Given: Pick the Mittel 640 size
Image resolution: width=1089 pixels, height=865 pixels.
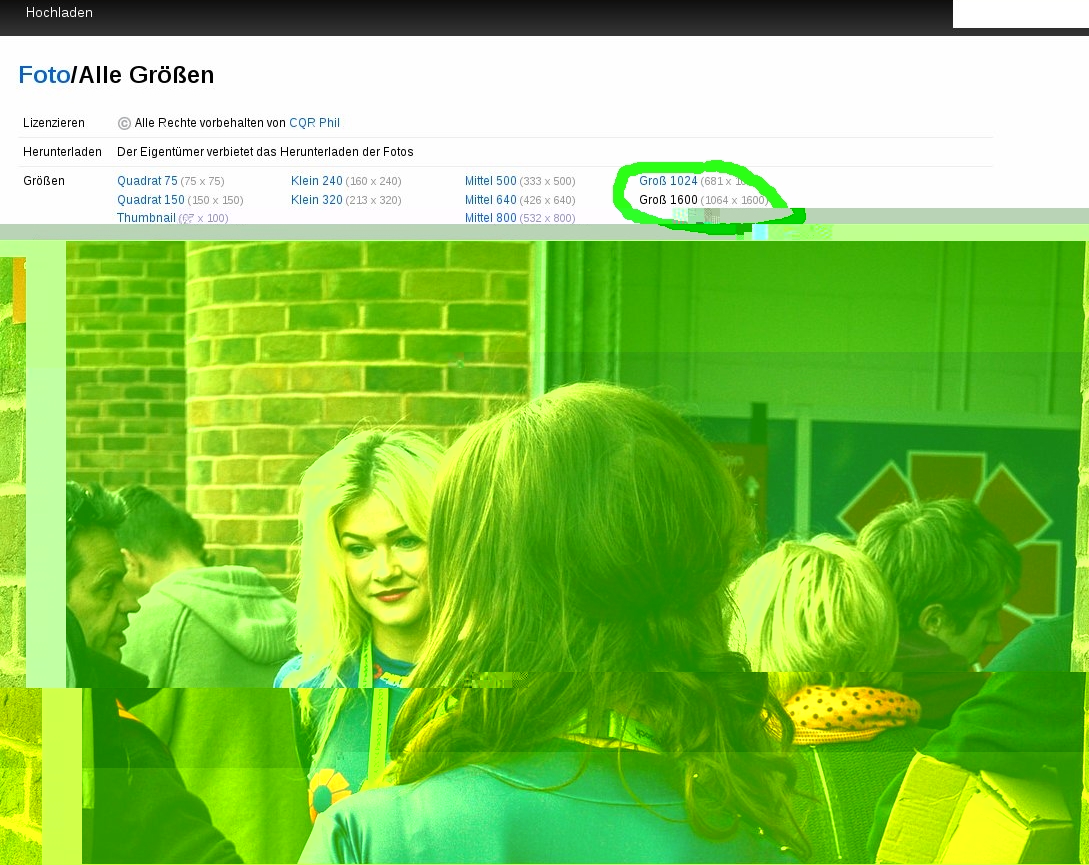Looking at the screenshot, I should pos(490,200).
